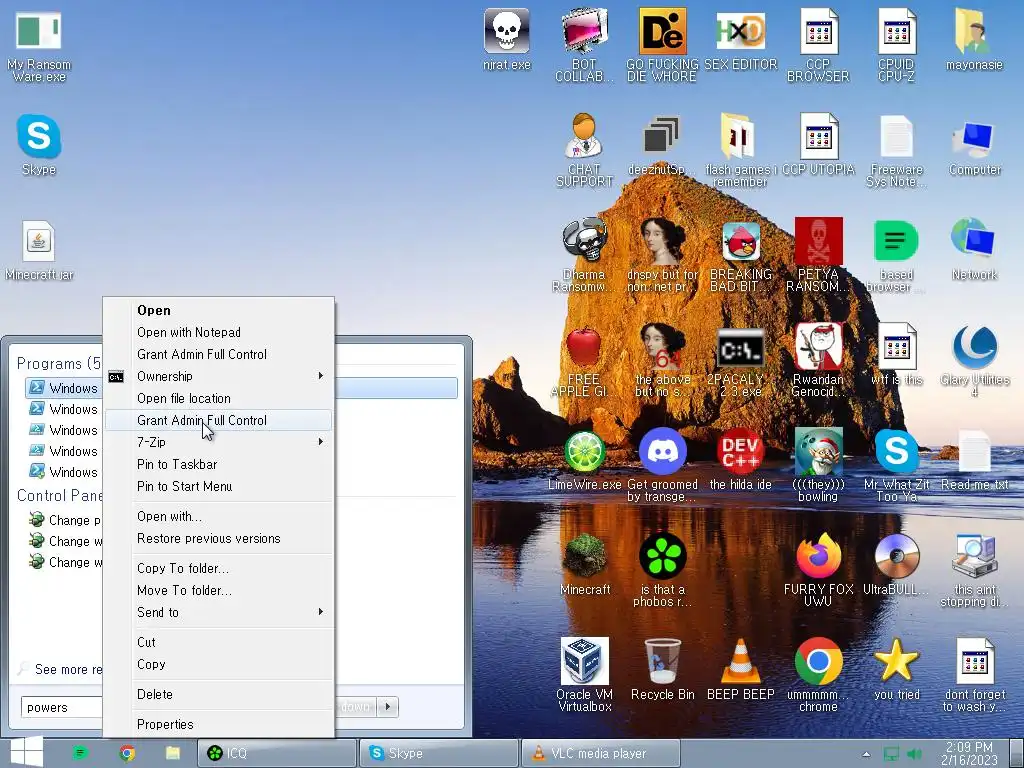Screen dimensions: 1024x768
Task: Open the shut down options arrow
Action: (x=389, y=707)
